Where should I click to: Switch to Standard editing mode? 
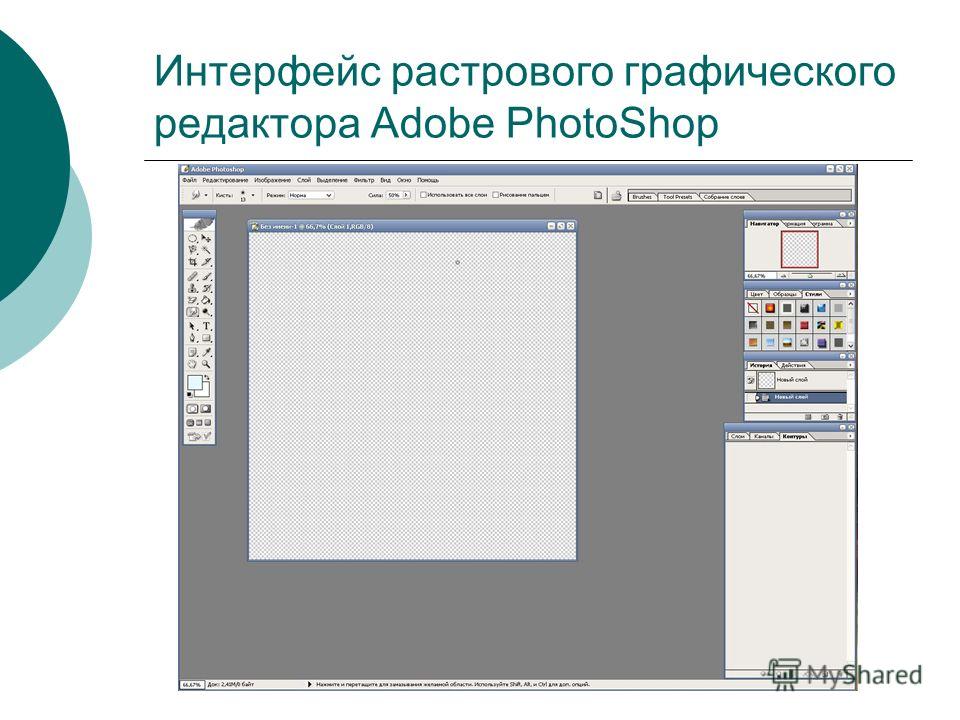(192, 408)
